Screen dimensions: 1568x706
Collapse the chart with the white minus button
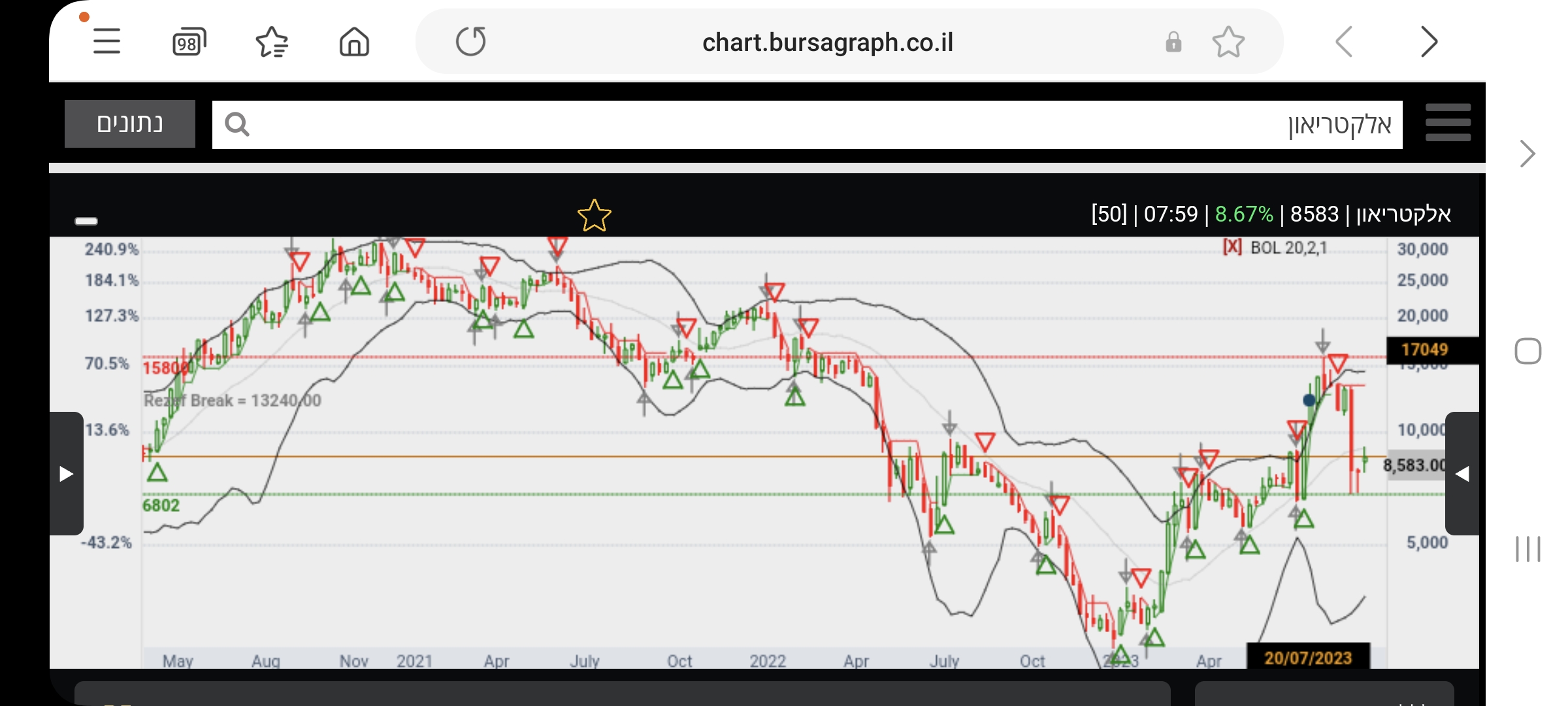point(86,221)
